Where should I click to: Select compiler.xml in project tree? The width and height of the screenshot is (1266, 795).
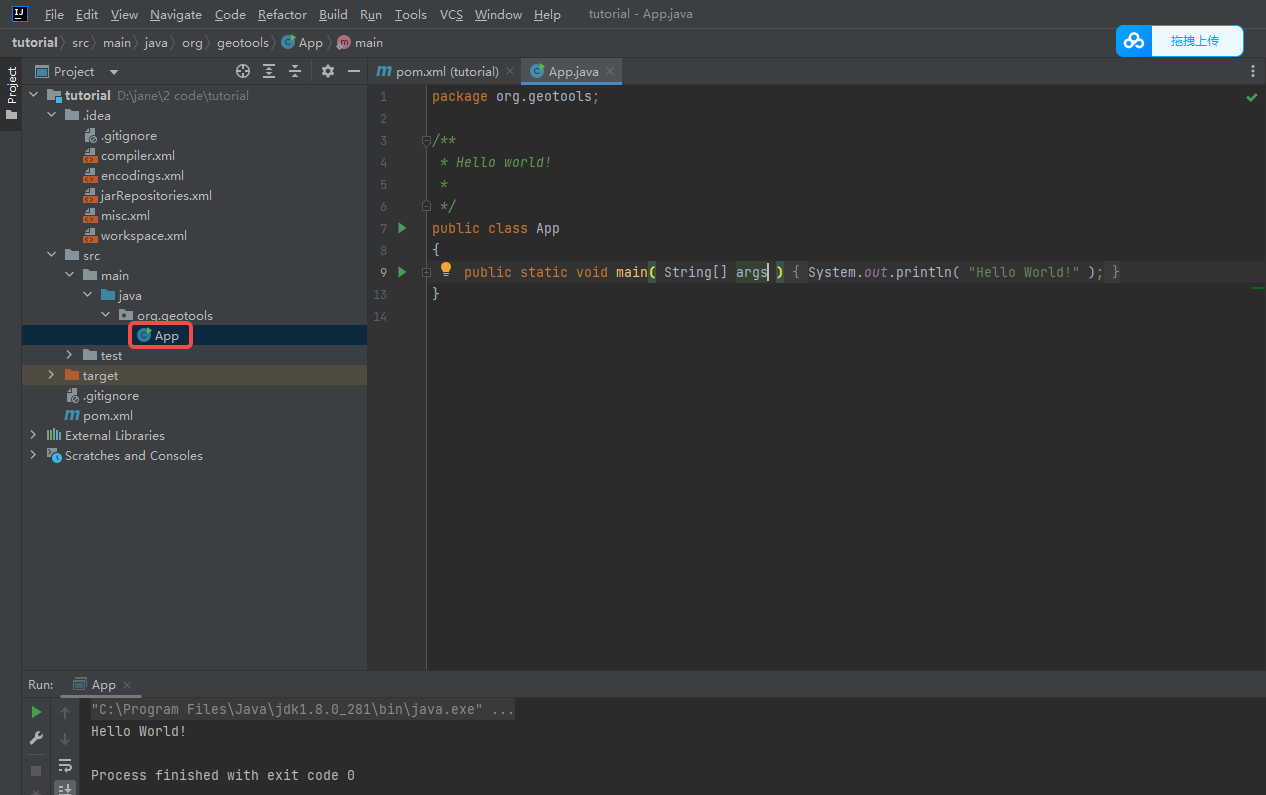click(x=138, y=155)
